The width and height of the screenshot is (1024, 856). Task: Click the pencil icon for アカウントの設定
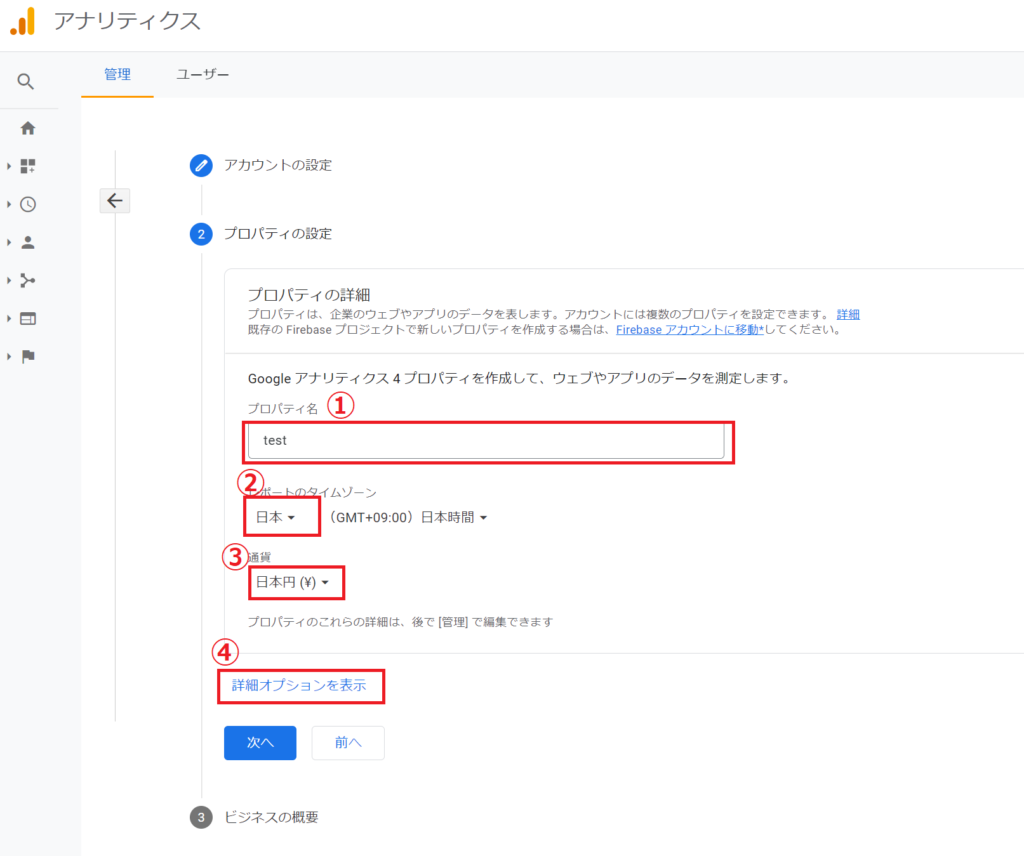[x=201, y=165]
